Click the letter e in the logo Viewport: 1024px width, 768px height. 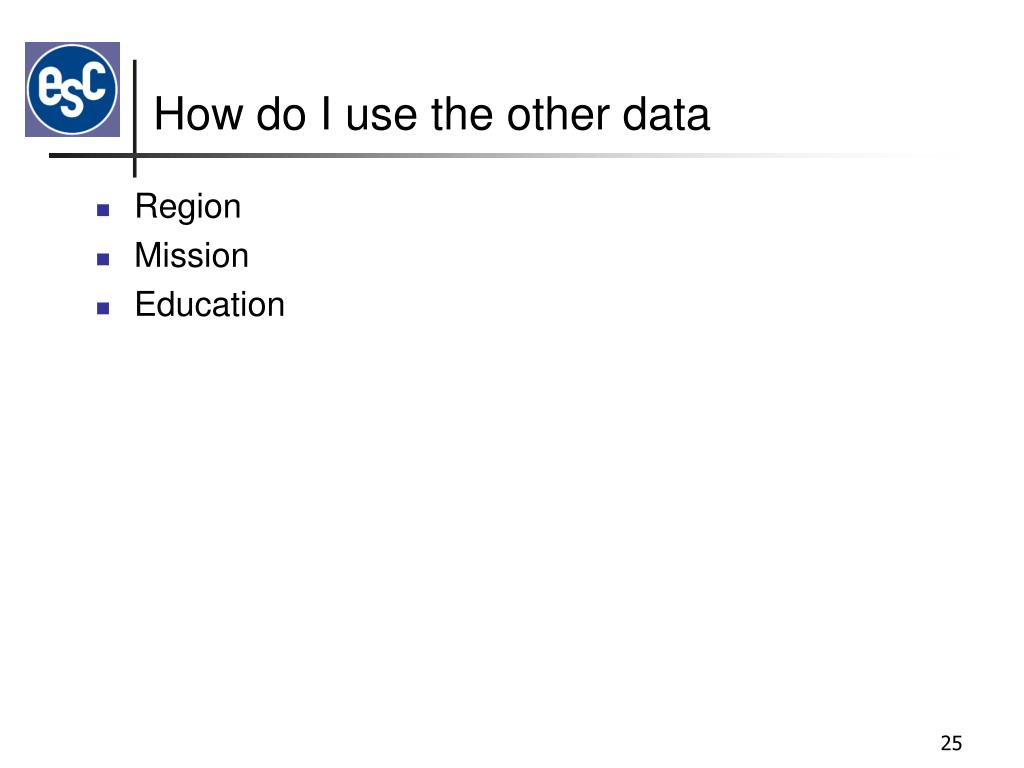[50, 86]
